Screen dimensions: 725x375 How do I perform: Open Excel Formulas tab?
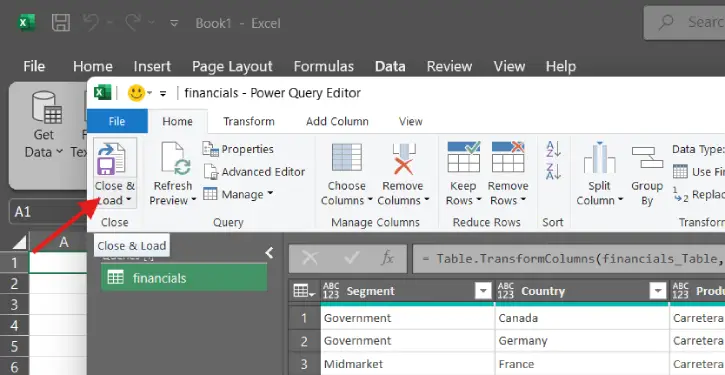324,66
